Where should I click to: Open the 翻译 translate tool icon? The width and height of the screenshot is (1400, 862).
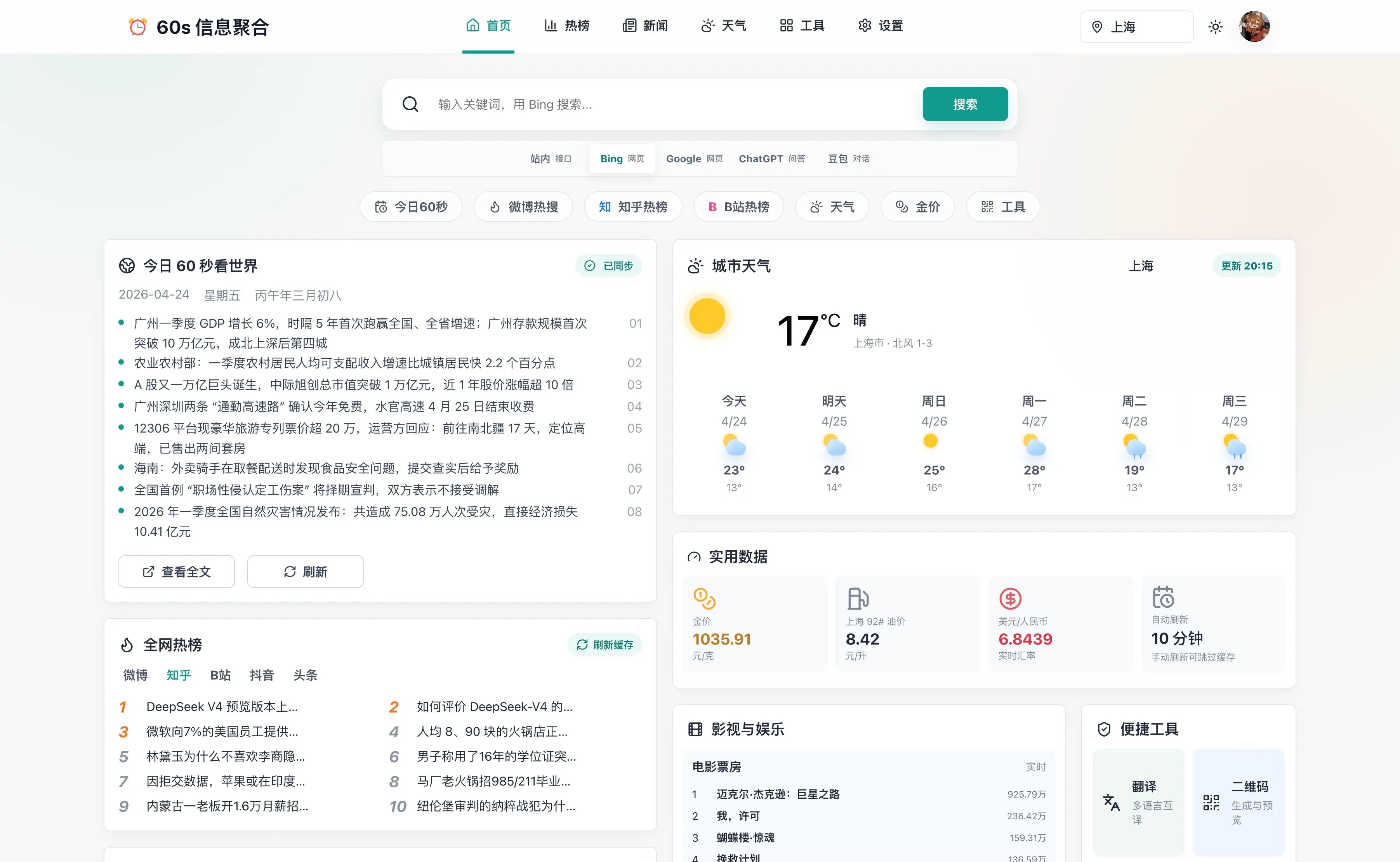pyautogui.click(x=1111, y=802)
